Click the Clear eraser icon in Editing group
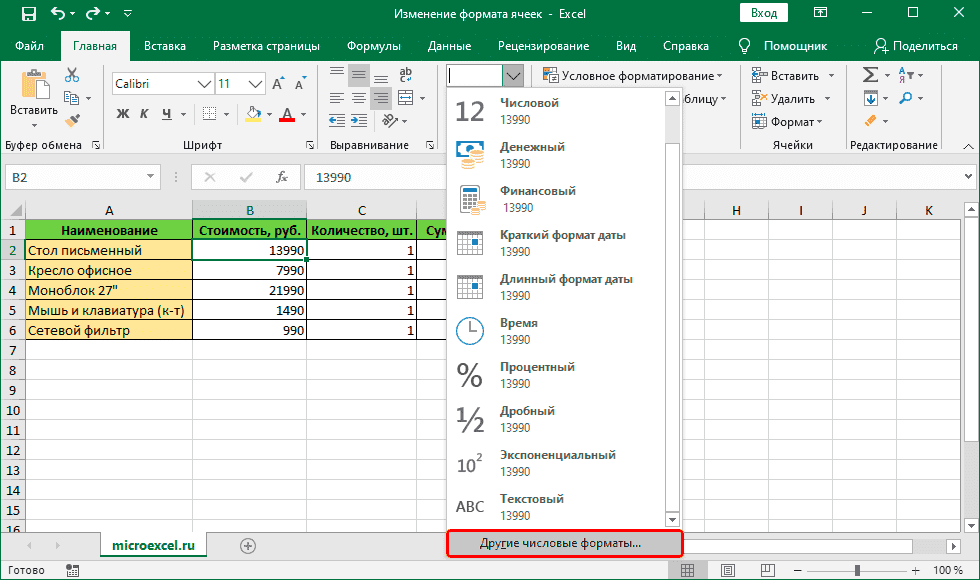This screenshot has width=980, height=580. click(x=872, y=122)
